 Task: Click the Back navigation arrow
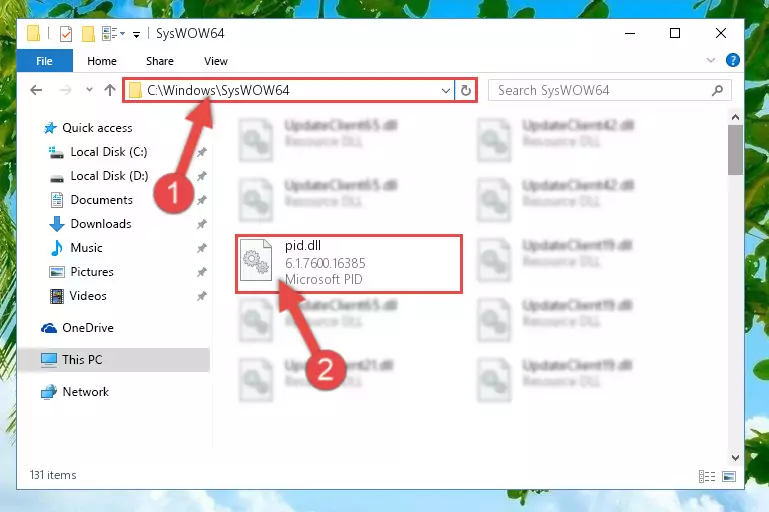coord(36,90)
